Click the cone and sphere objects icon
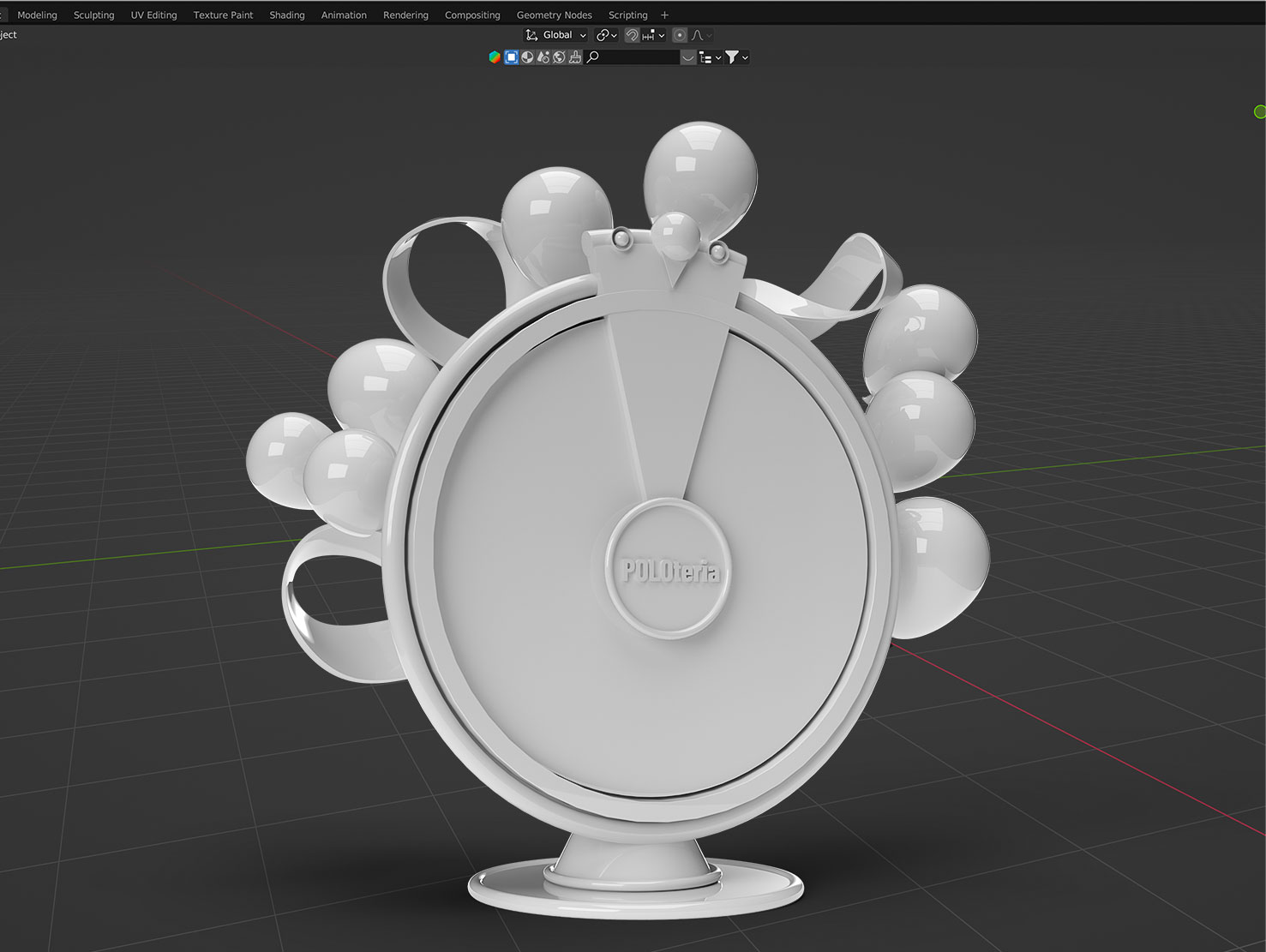Viewport: 1266px width, 952px height. (x=543, y=57)
